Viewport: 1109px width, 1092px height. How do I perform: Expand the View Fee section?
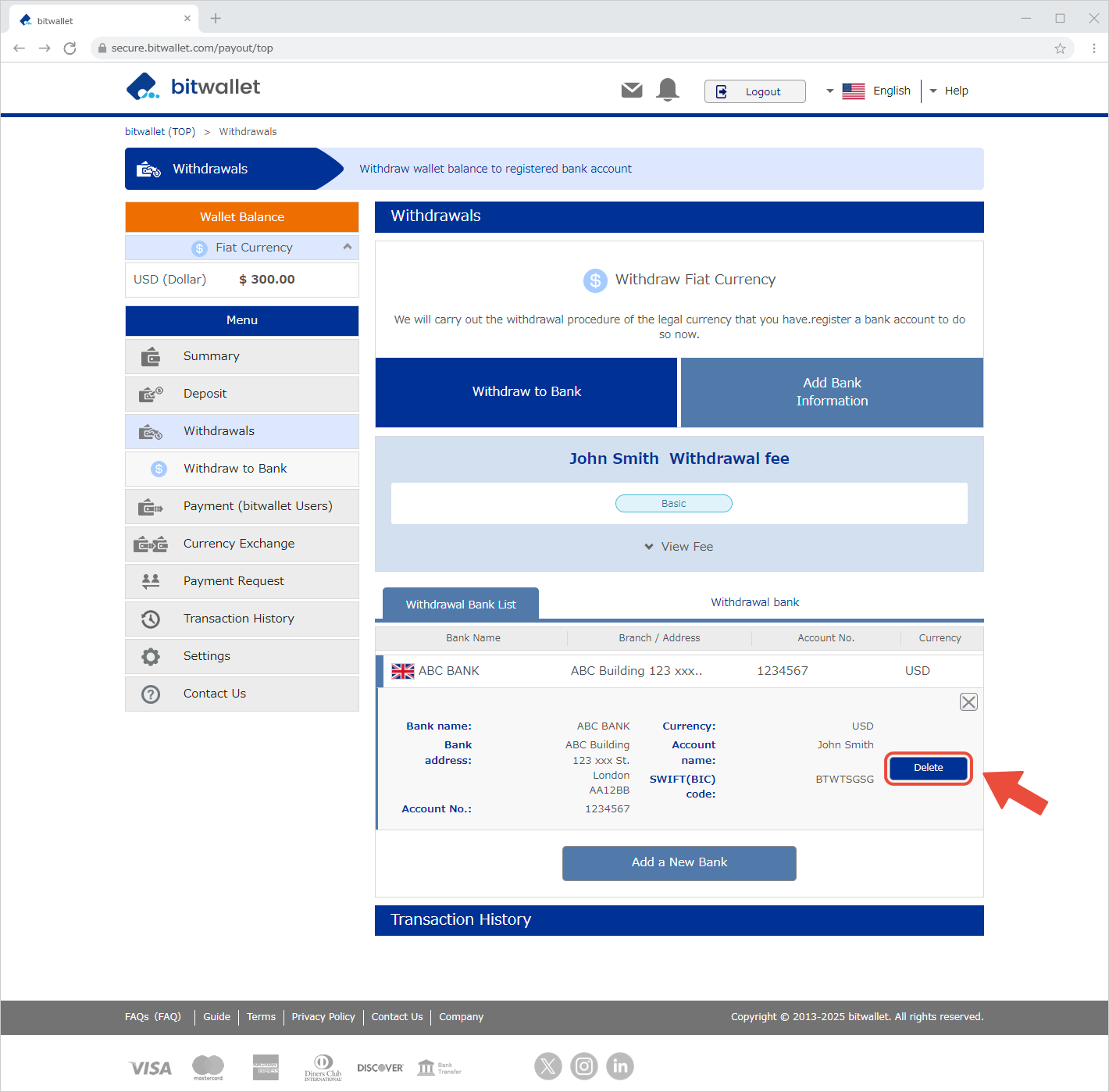coord(679,547)
